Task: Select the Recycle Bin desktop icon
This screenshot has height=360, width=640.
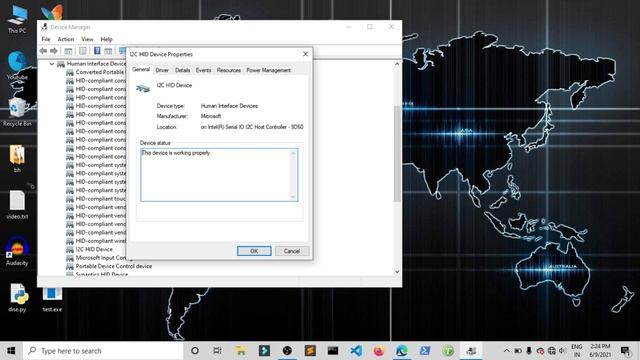Action: coord(17,112)
